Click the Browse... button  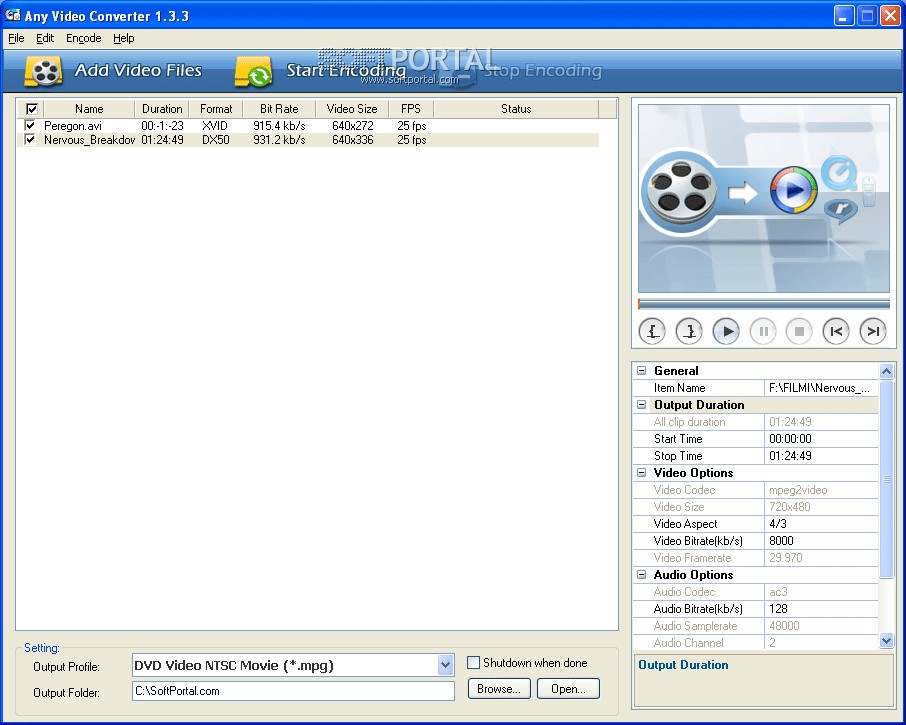click(499, 689)
